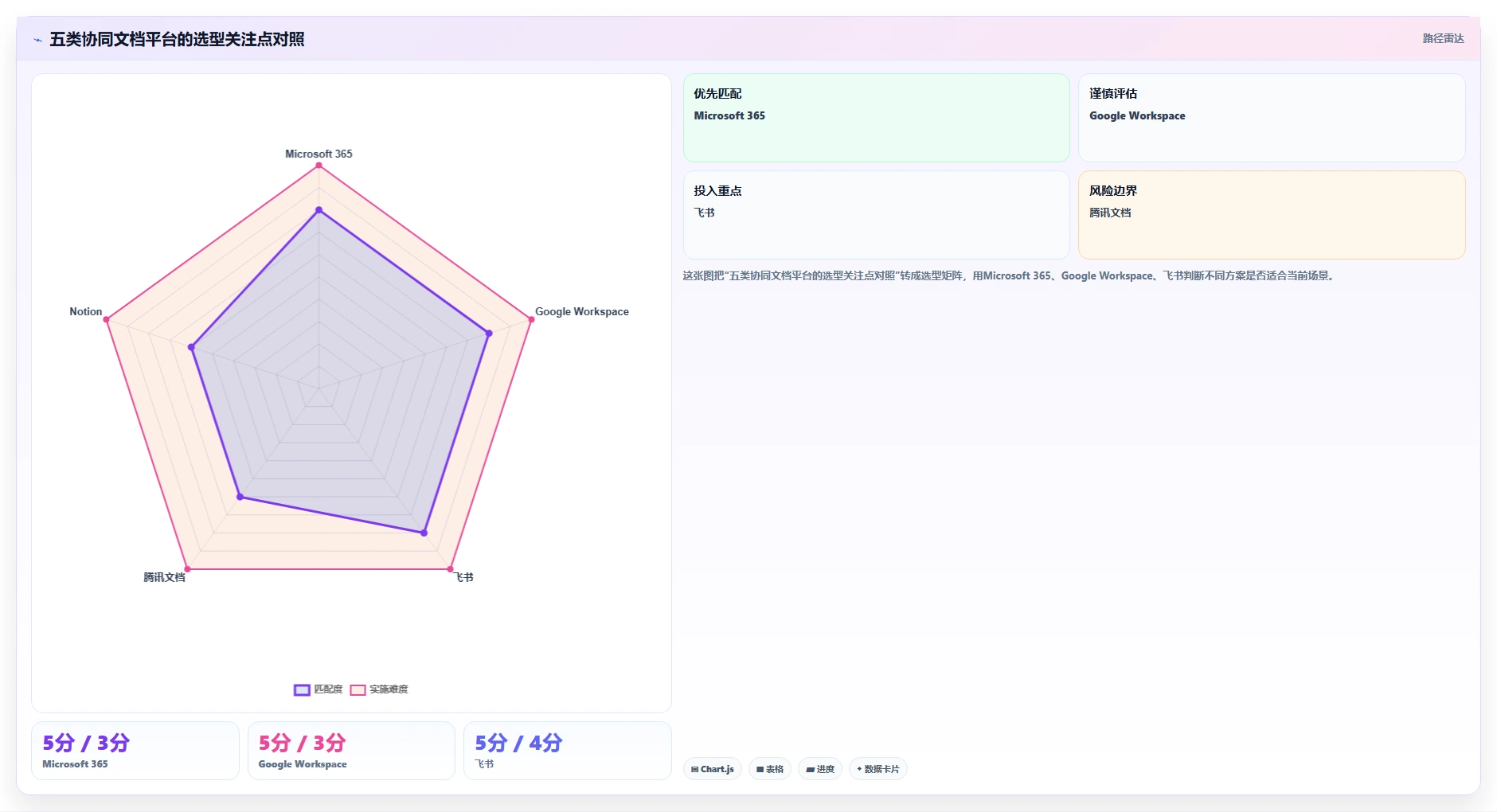Click the pink 实施难度 point at 飞书
The image size is (1497, 812).
point(450,569)
